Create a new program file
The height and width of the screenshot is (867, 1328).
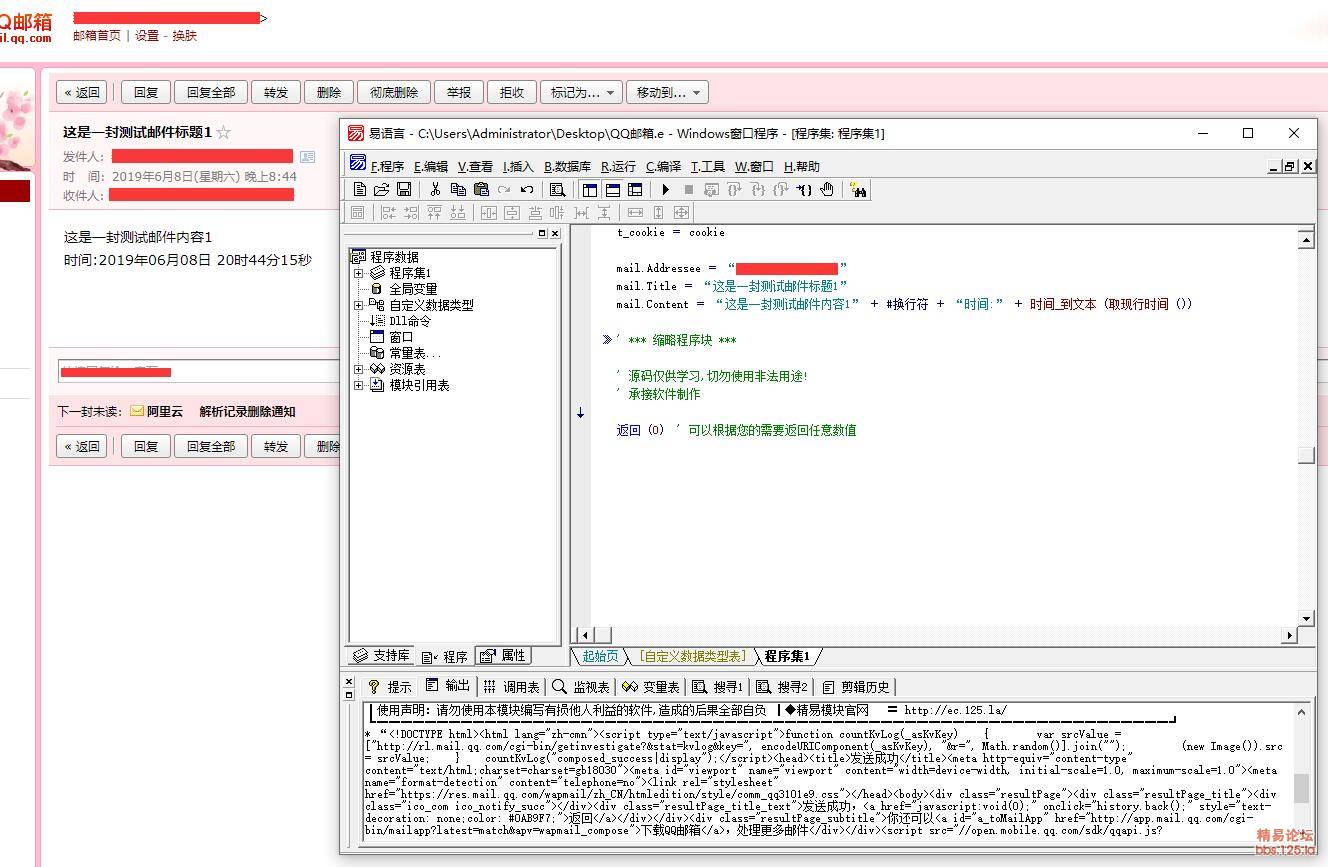pos(360,189)
